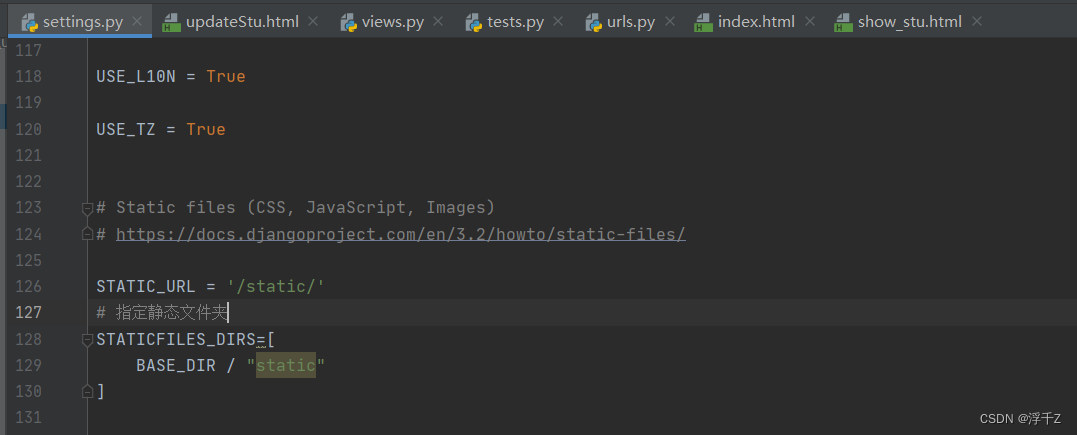Place cursor on STATICFILES_DIRS name
Image resolution: width=1077 pixels, height=435 pixels.
coord(176,339)
